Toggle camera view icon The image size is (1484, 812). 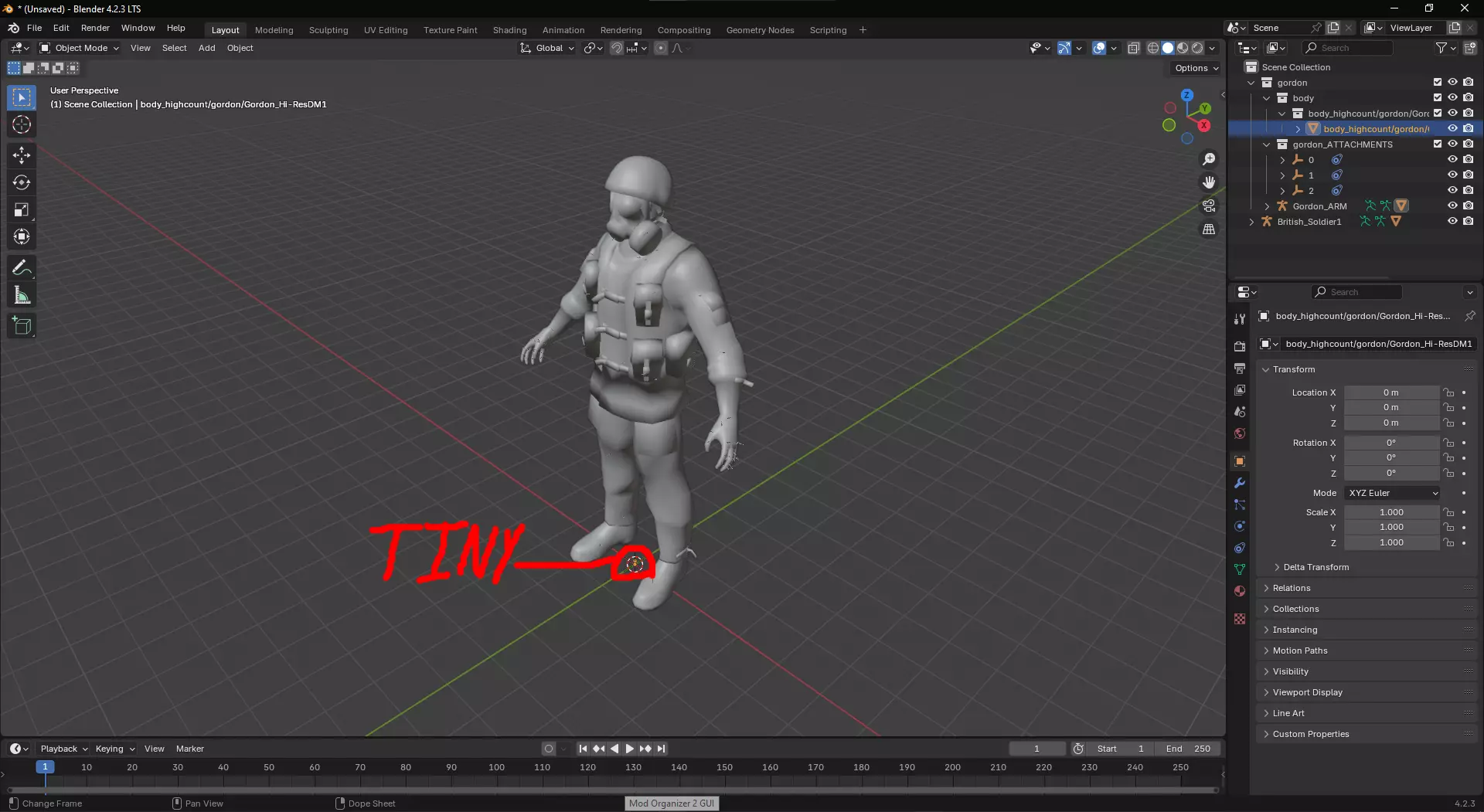click(1209, 206)
